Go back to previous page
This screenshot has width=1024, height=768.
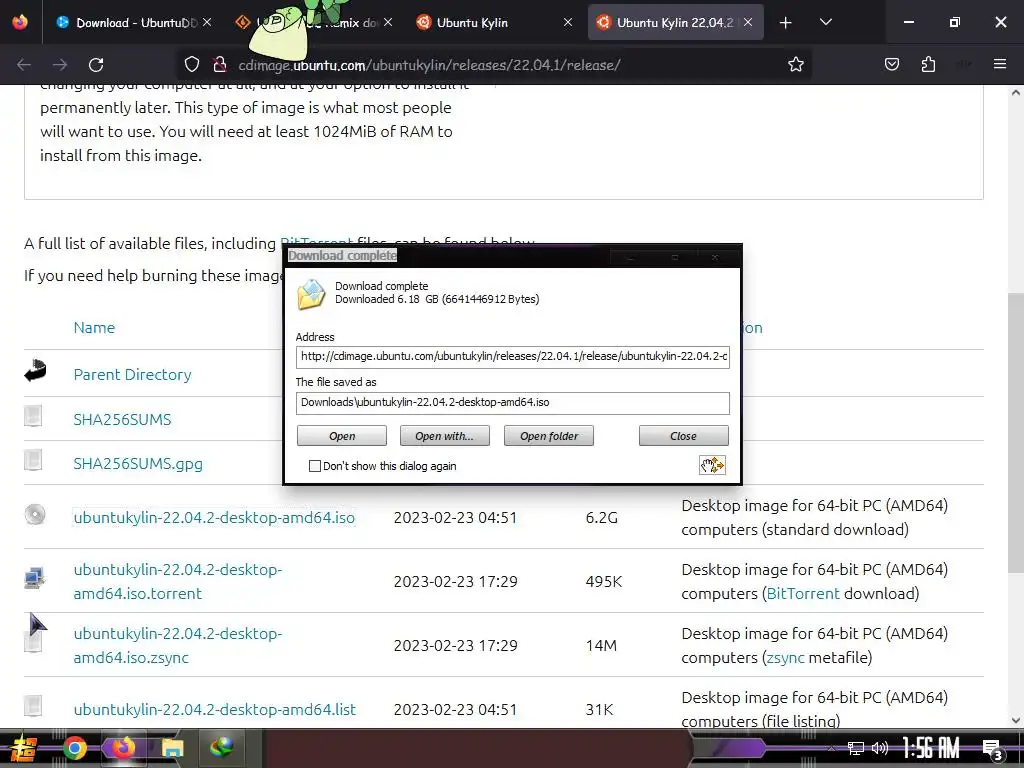(24, 65)
